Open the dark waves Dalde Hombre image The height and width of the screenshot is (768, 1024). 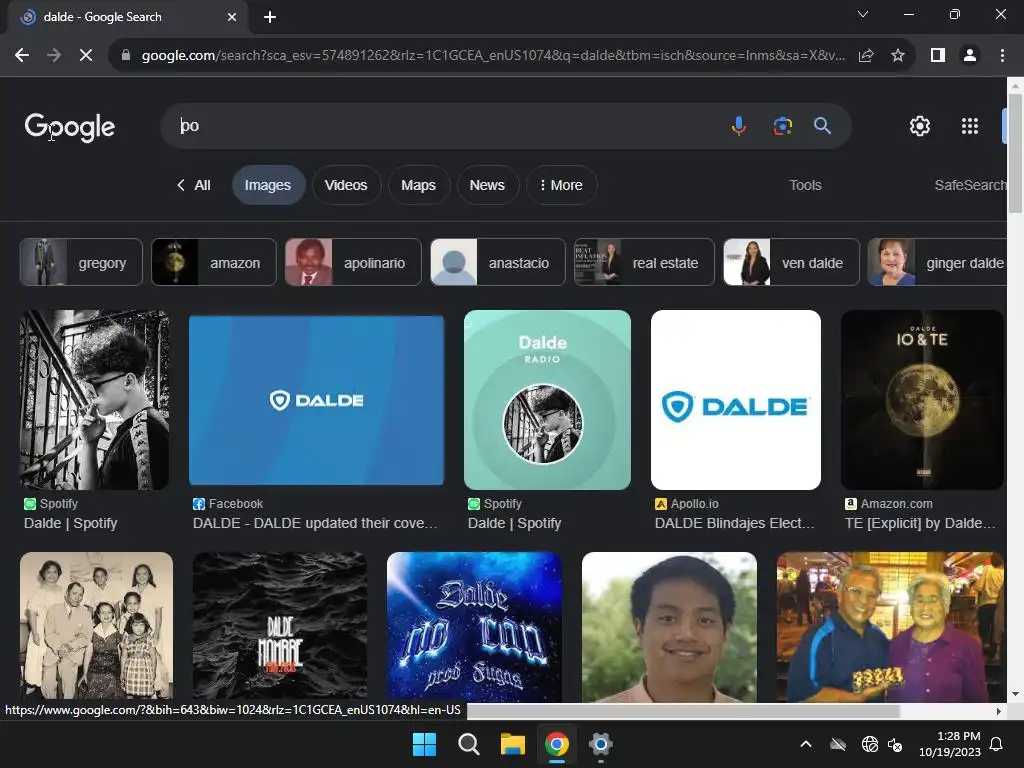point(280,627)
